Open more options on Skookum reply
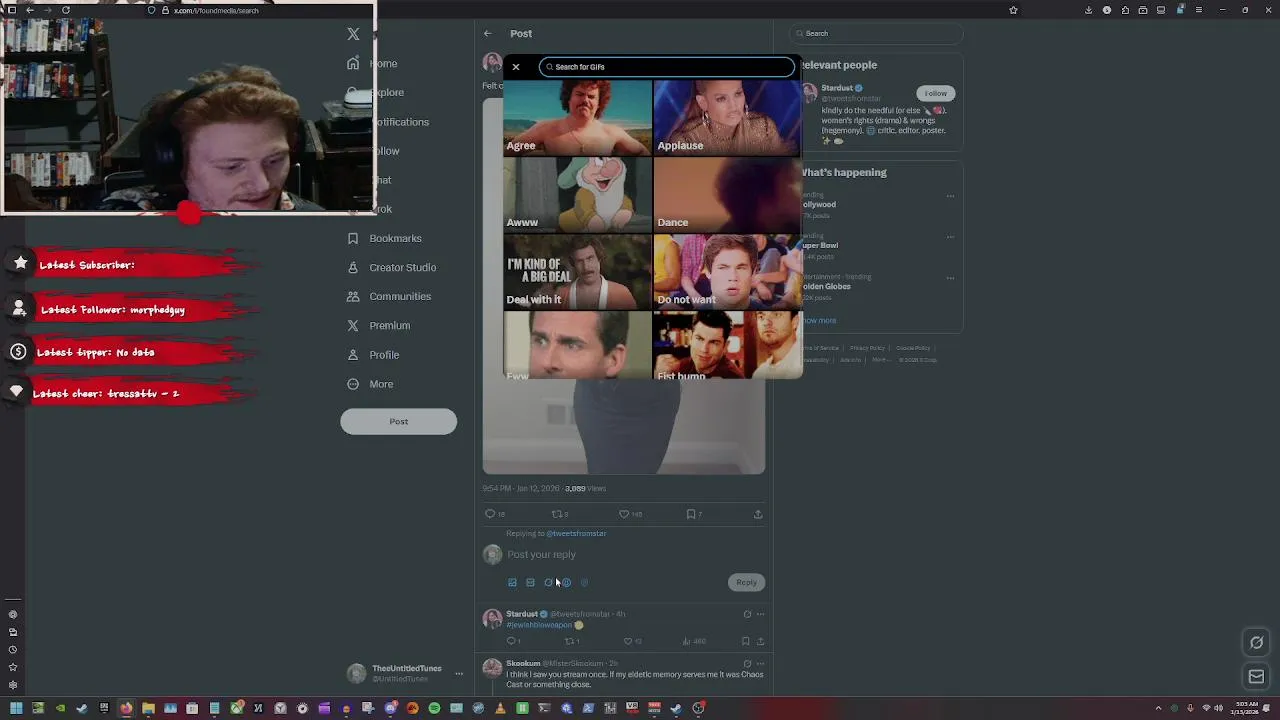The height and width of the screenshot is (720, 1280). tap(760, 663)
